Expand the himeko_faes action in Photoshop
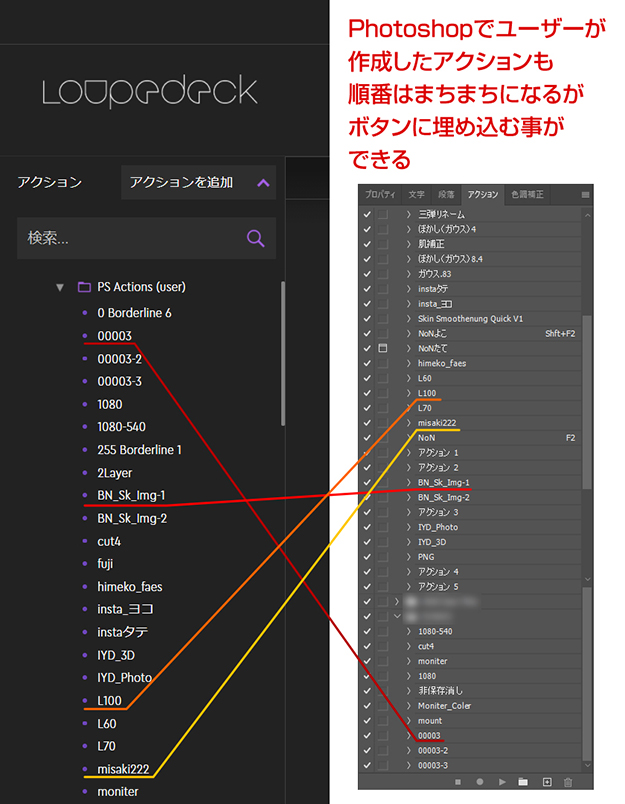Image resolution: width=625 pixels, height=804 pixels. pos(409,363)
